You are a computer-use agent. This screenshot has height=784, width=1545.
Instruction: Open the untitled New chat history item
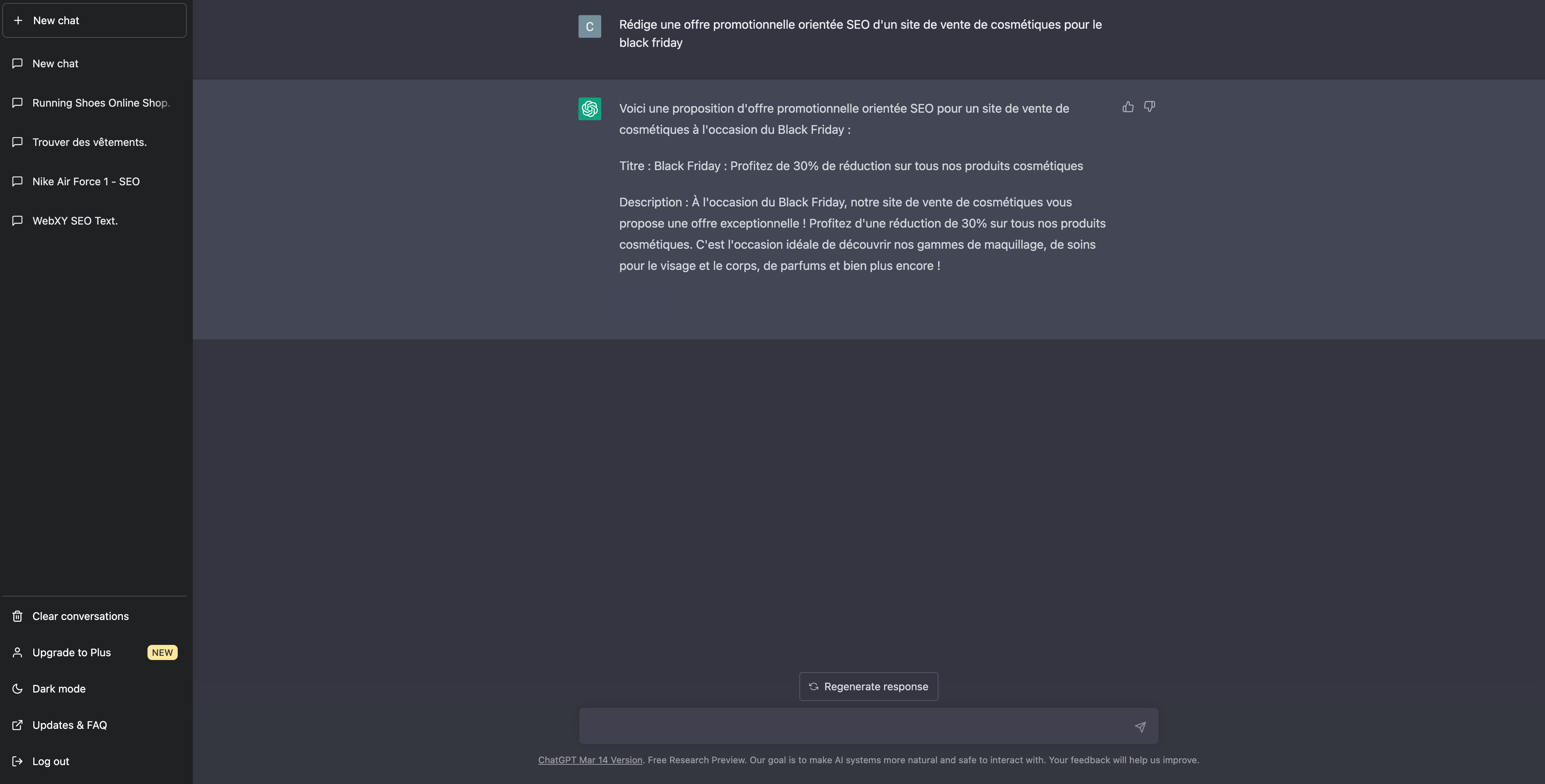pos(95,64)
